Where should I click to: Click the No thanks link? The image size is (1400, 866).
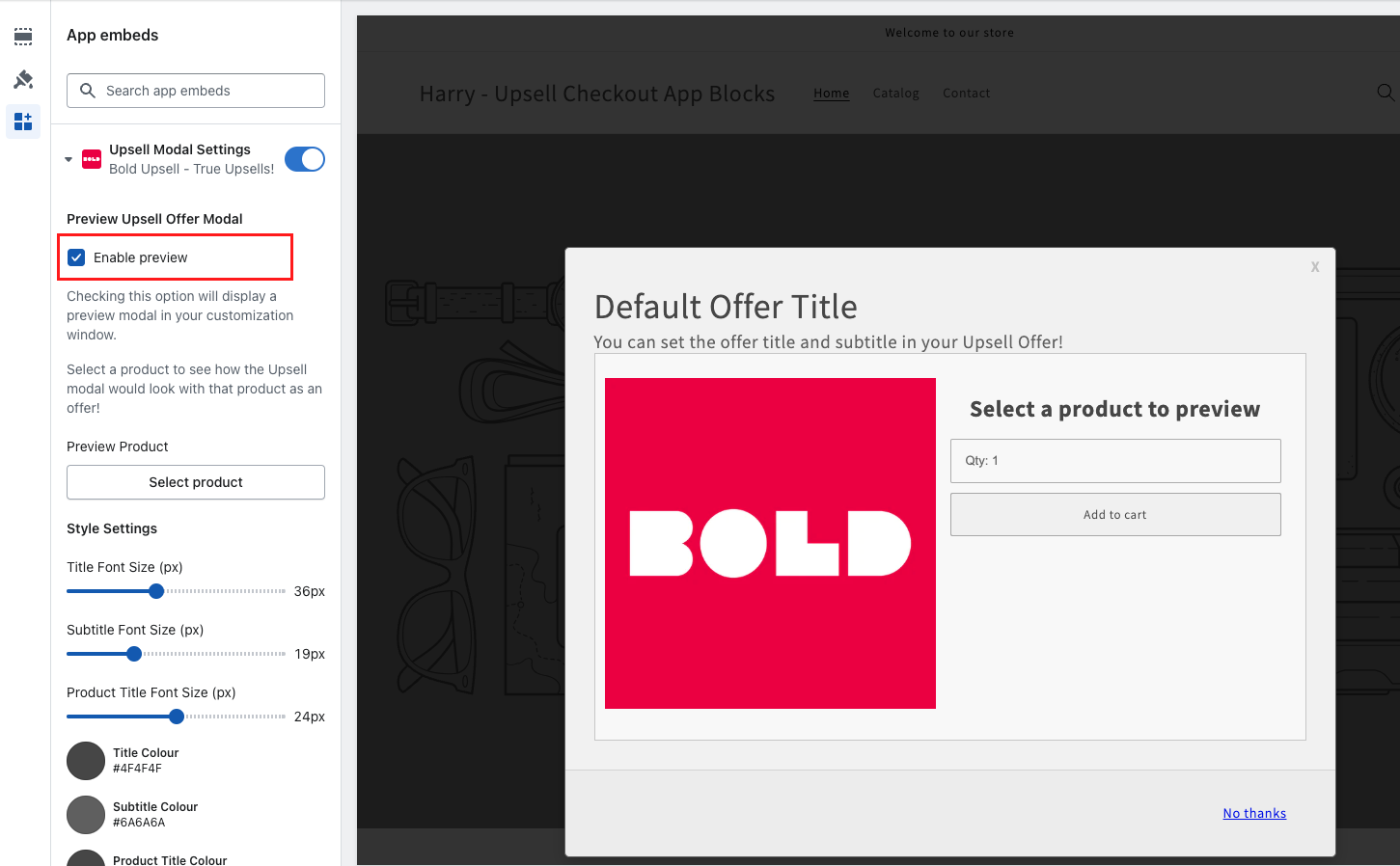(1253, 813)
